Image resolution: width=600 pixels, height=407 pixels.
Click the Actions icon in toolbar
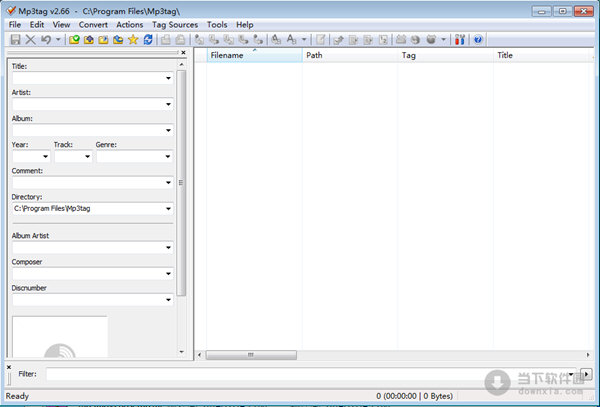click(x=276, y=39)
